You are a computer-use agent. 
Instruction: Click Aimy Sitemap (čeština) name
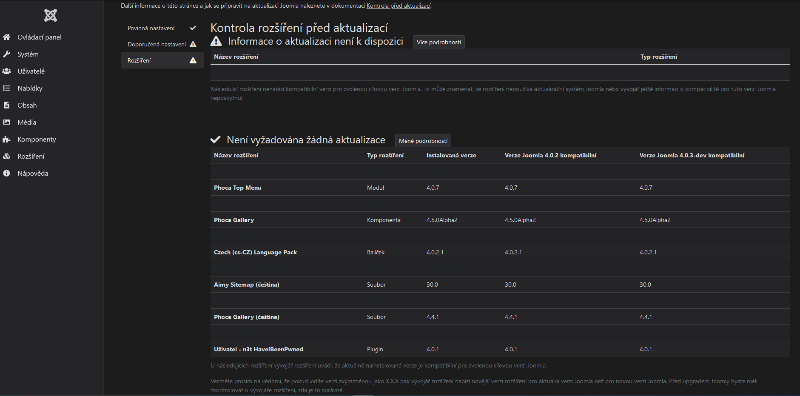pos(246,285)
